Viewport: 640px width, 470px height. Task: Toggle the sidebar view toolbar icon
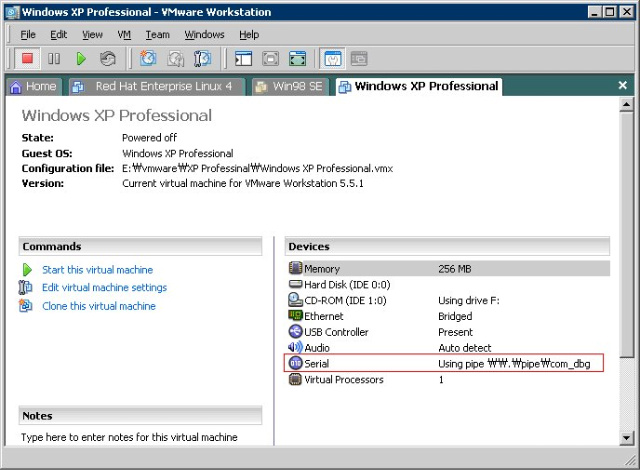click(244, 59)
